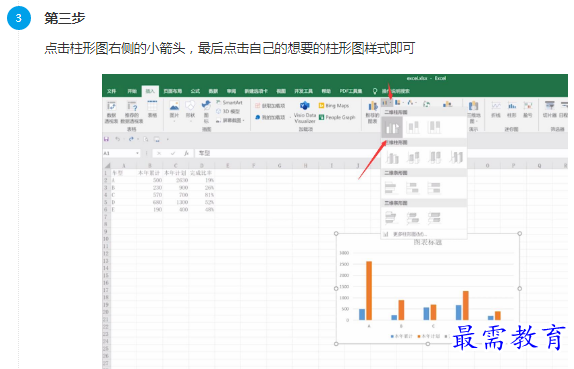Open the line chart dropdown in ribbon
Screen dimensions: 574x369
coord(412,103)
